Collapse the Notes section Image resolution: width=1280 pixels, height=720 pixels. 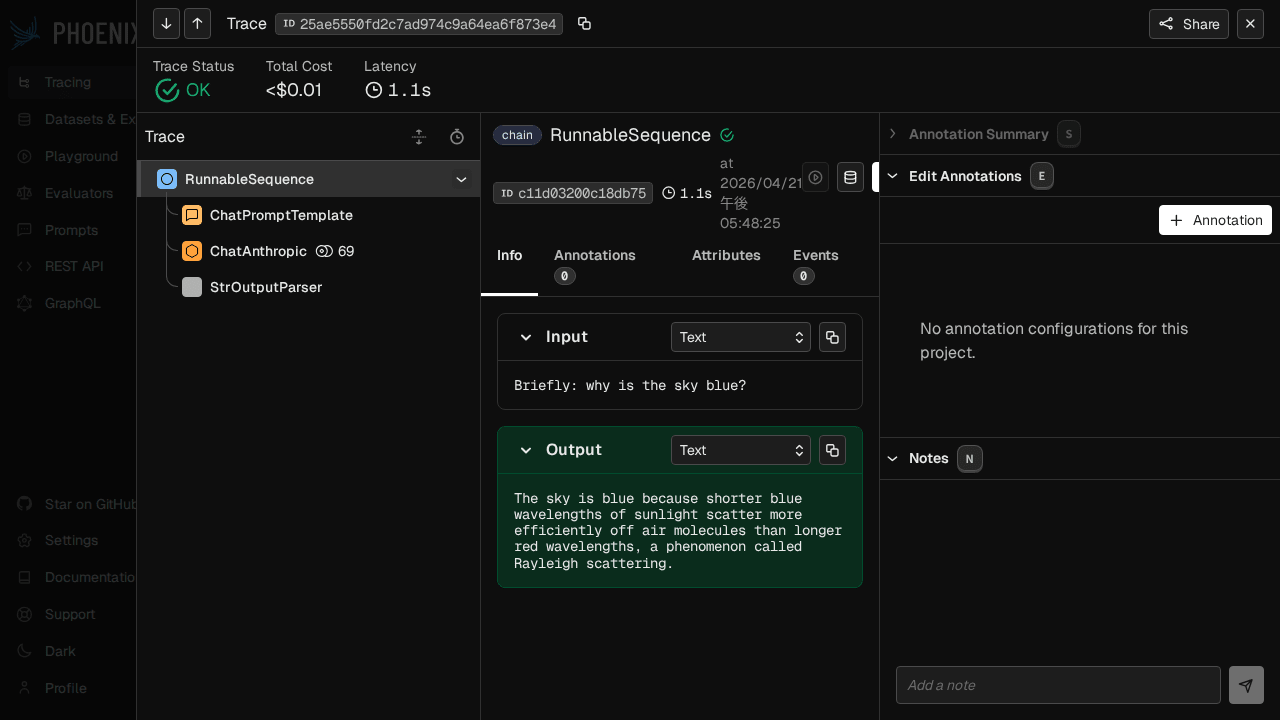pos(893,458)
